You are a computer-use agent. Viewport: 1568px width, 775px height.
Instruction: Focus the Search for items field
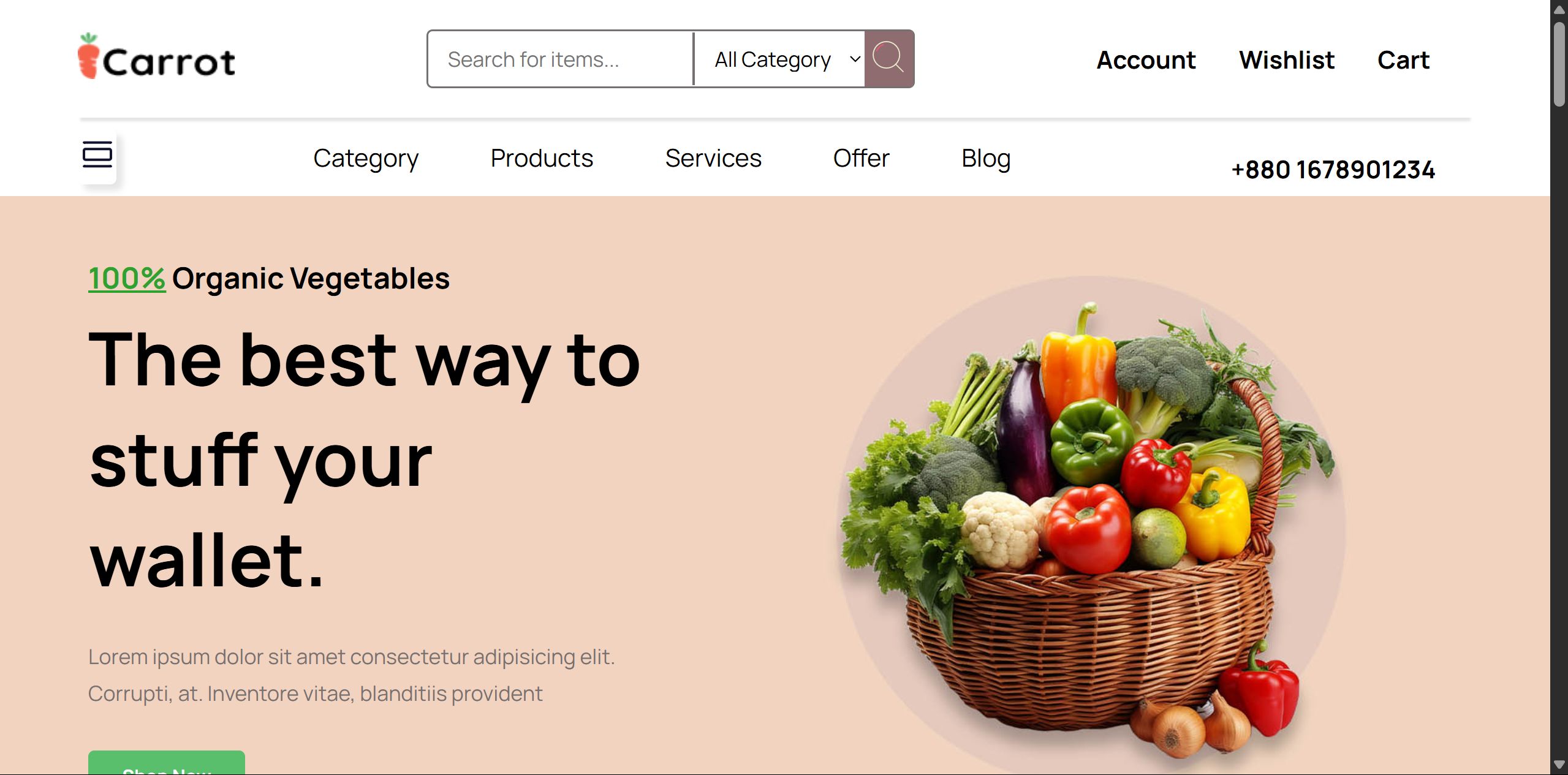561,59
